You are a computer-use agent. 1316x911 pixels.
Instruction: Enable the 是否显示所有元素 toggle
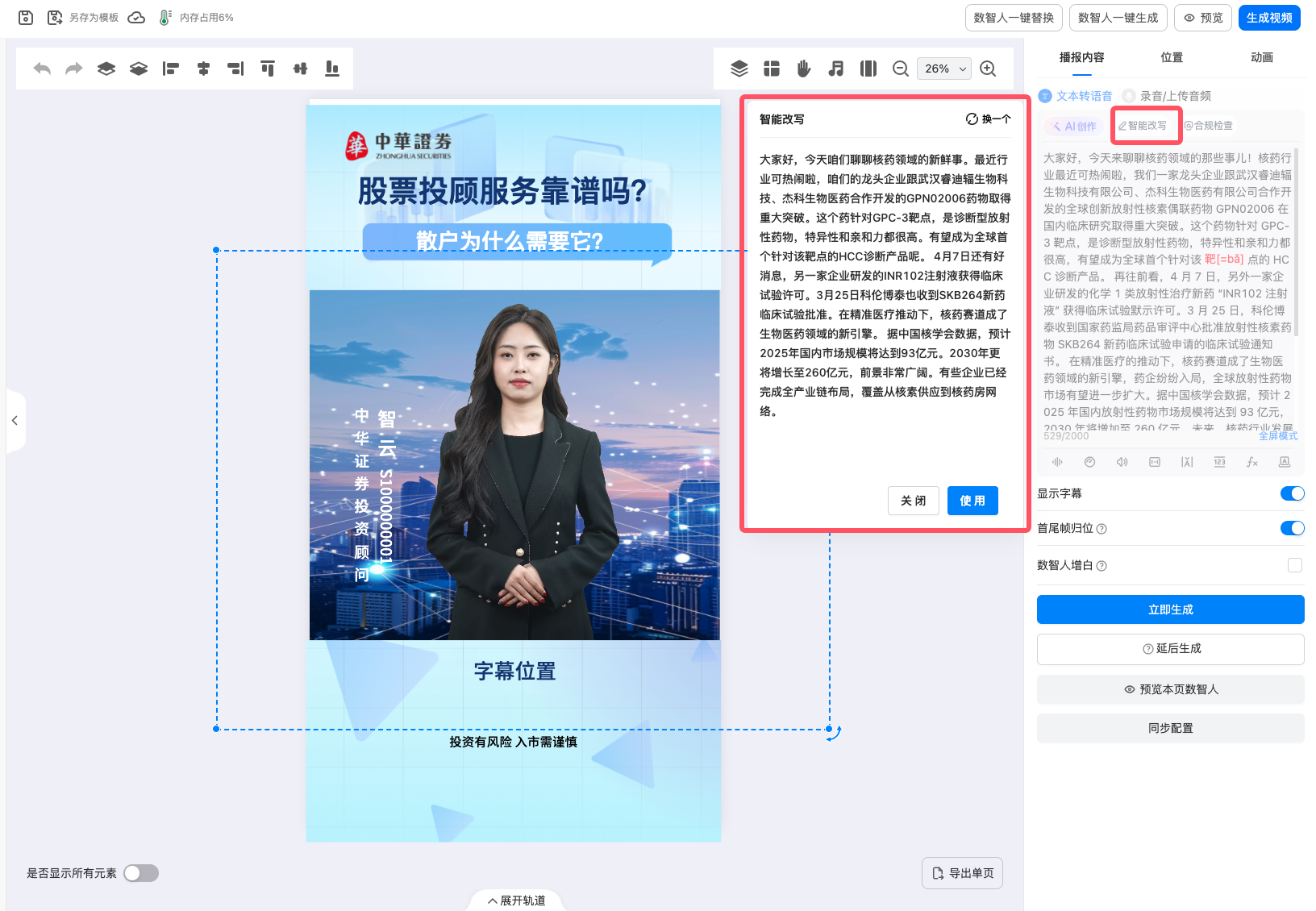(x=141, y=873)
